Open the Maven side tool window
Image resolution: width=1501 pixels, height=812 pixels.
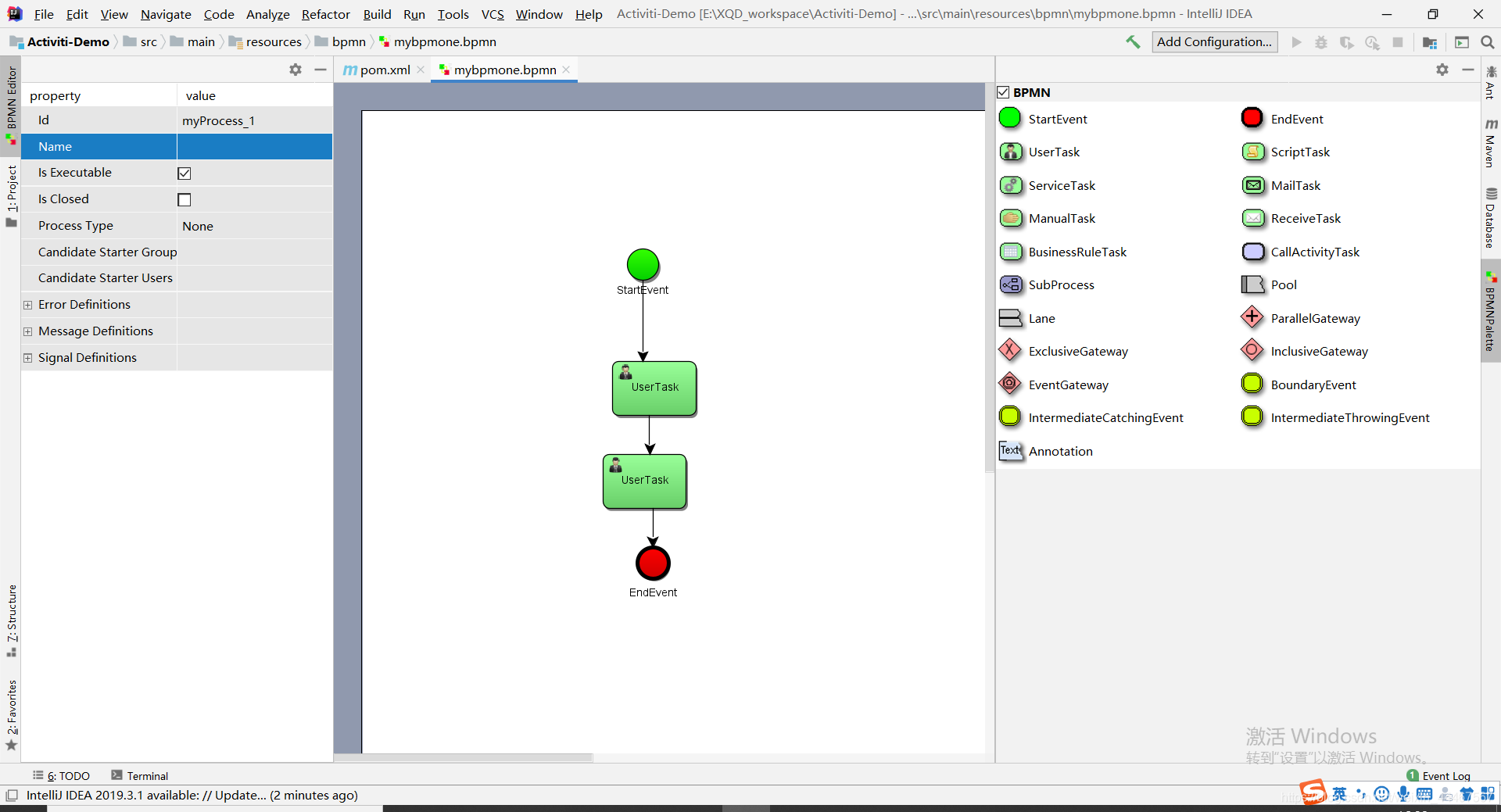click(x=1491, y=143)
